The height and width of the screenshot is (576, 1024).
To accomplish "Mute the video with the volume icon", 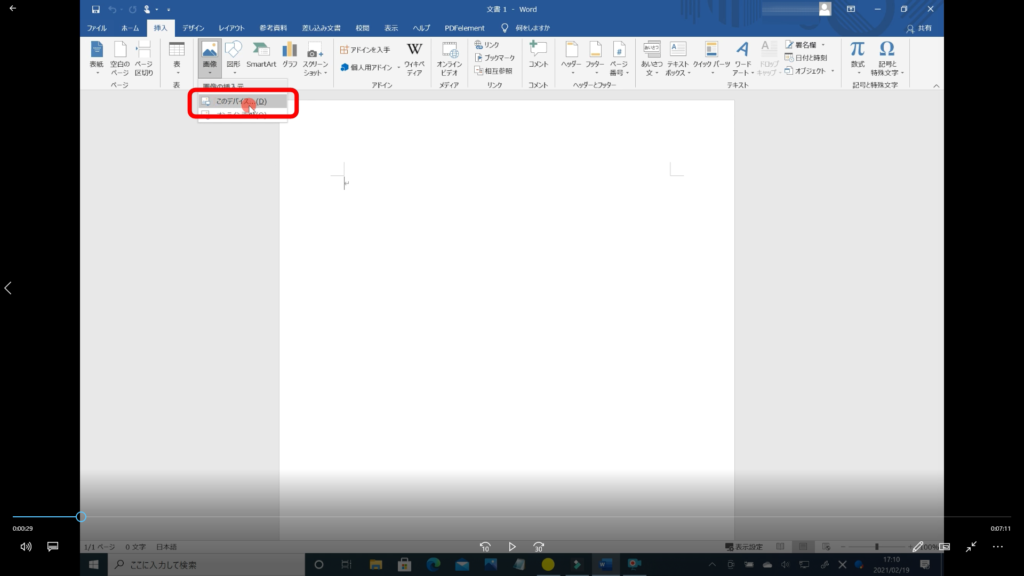I will point(26,547).
